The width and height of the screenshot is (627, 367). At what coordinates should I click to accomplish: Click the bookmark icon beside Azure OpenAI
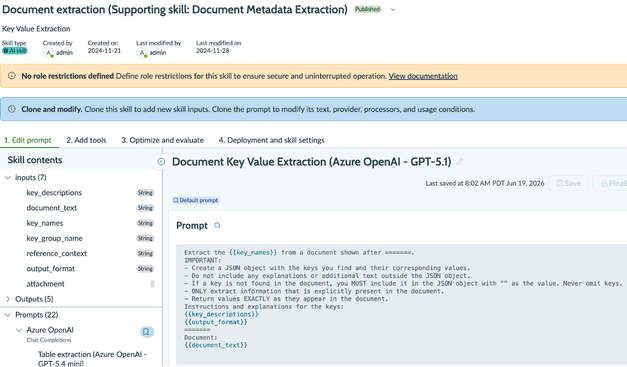[146, 332]
